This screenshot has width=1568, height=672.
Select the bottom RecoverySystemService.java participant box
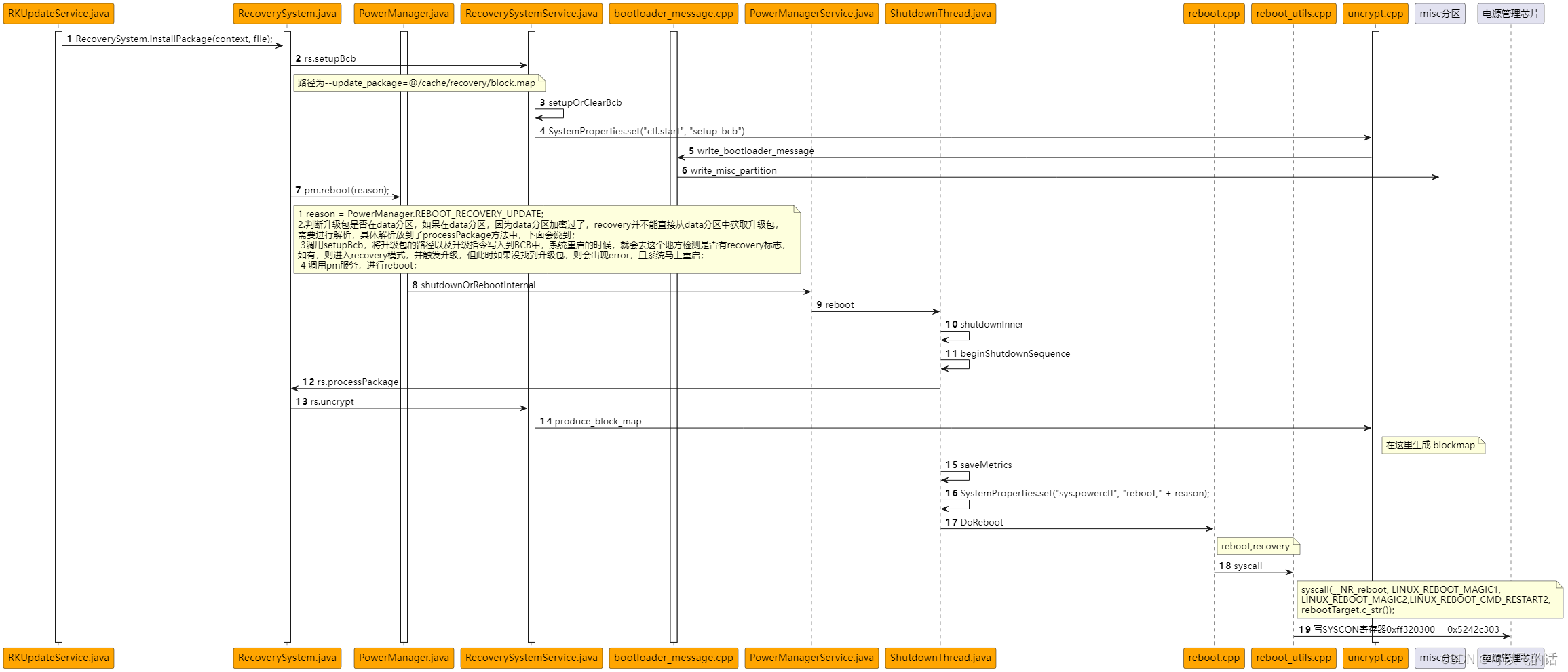(x=531, y=658)
